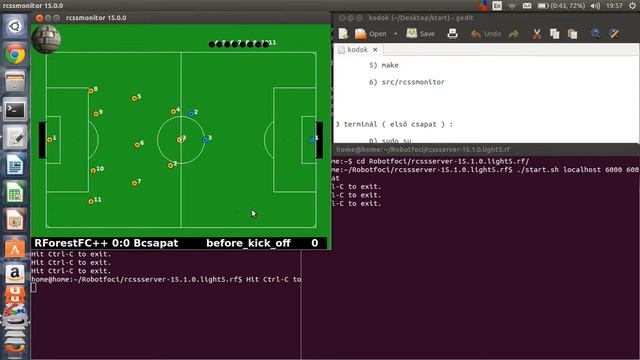Launch LibreOffice Calc from launcher
The height and width of the screenshot is (360, 640).
click(x=15, y=193)
